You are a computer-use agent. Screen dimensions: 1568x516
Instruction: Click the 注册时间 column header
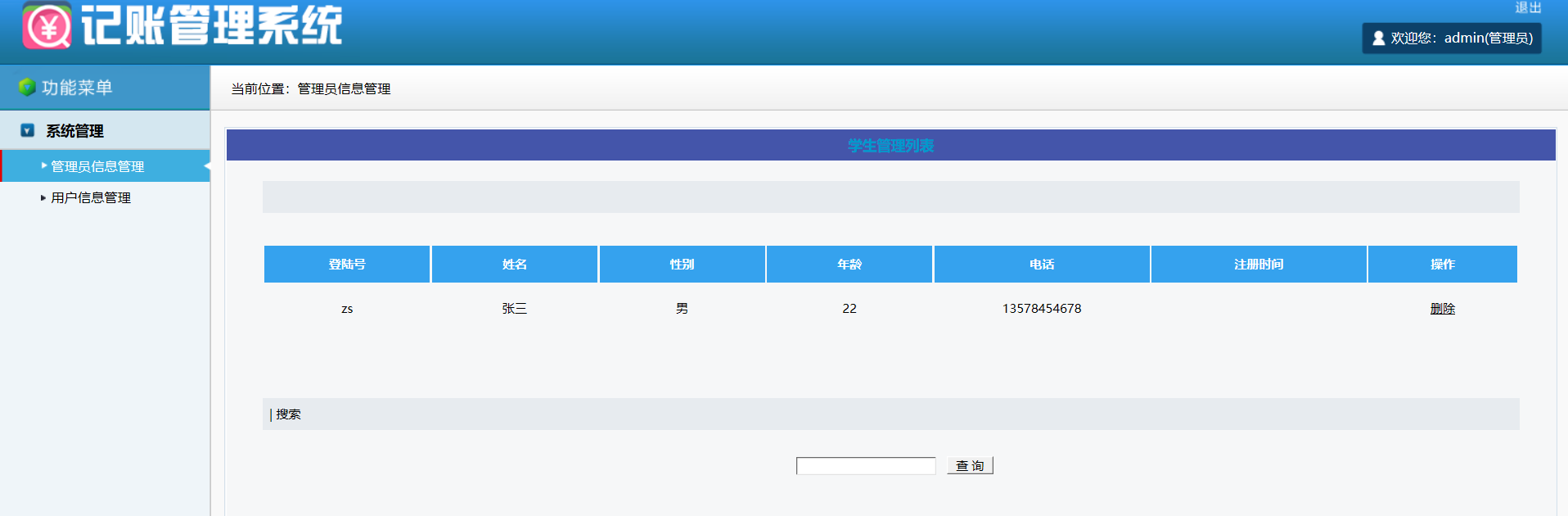pyautogui.click(x=1259, y=265)
